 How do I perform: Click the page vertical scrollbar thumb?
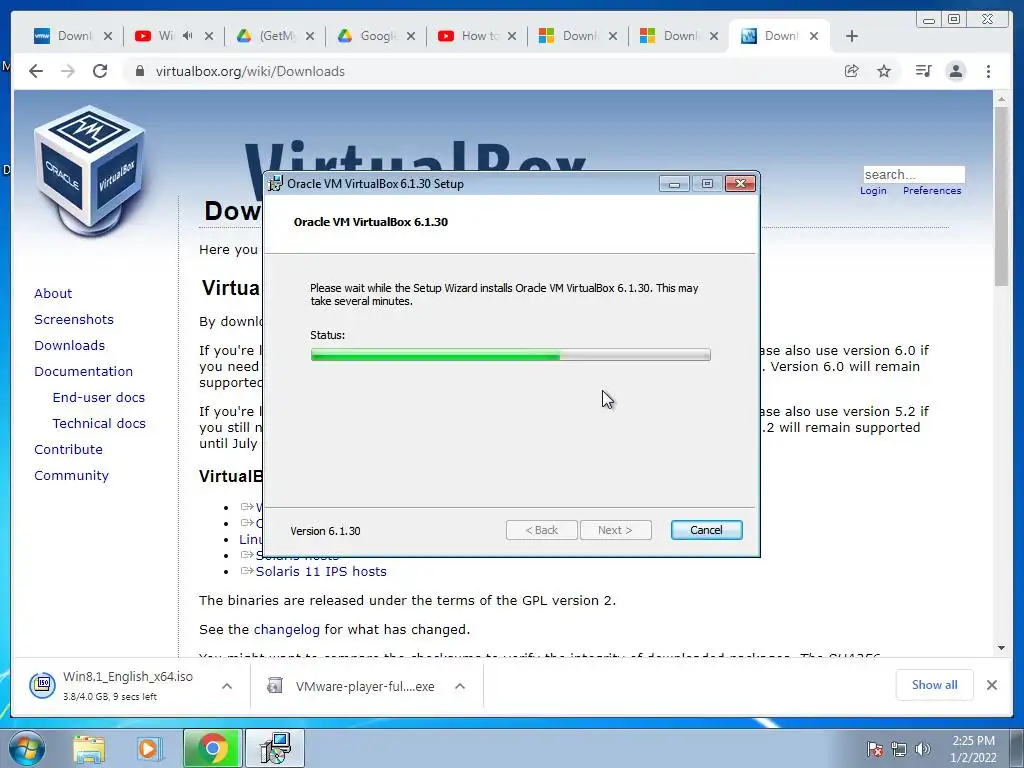coord(1001,196)
